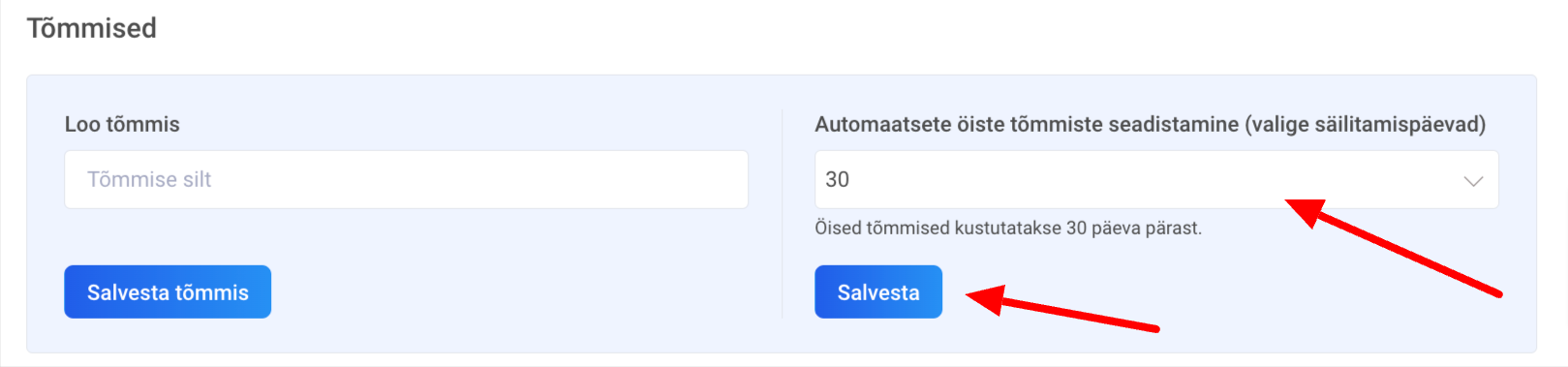Place cursor in snapshot label text box
This screenshot has height=367, width=1568.
point(406,179)
